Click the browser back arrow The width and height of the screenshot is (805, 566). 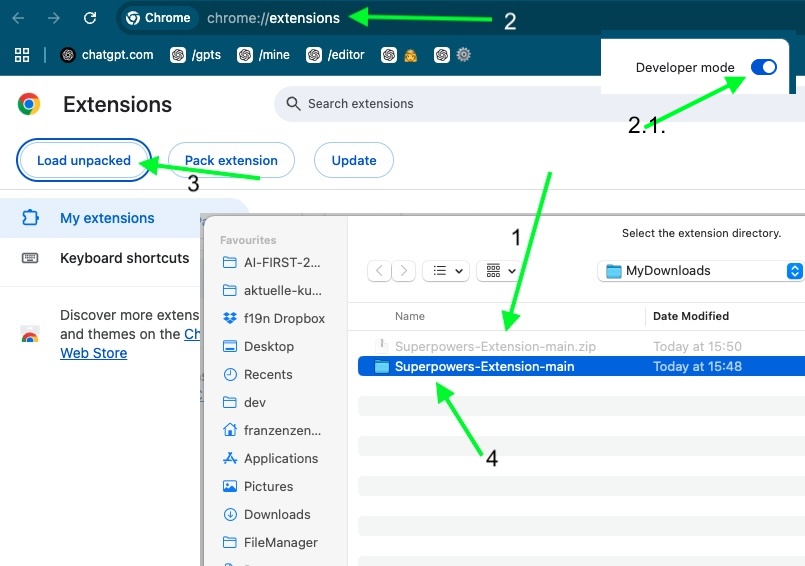tap(18, 18)
